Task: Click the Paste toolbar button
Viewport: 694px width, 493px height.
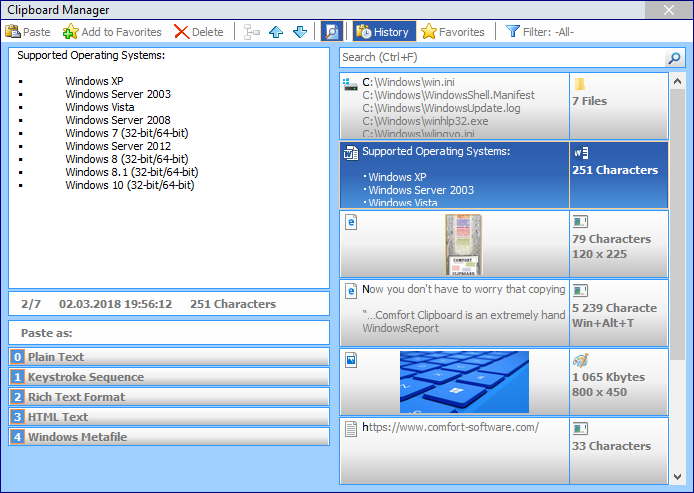Action: tap(28, 32)
